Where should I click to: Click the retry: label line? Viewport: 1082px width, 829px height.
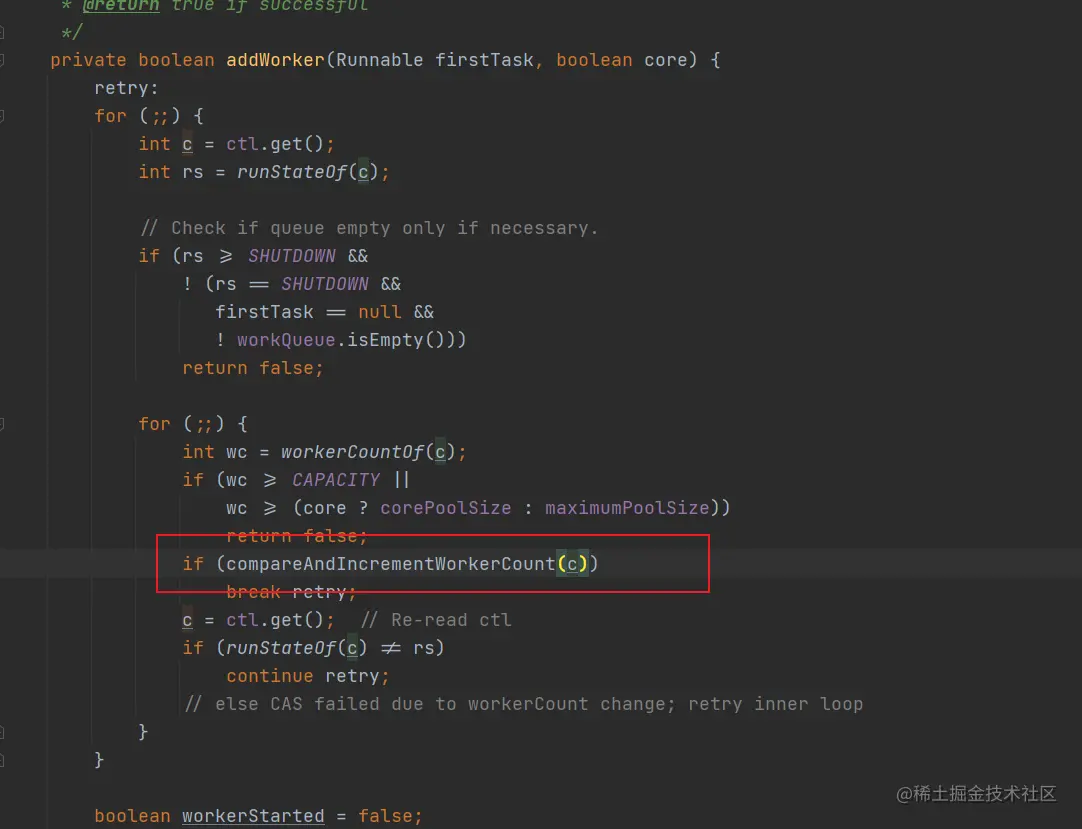click(126, 88)
